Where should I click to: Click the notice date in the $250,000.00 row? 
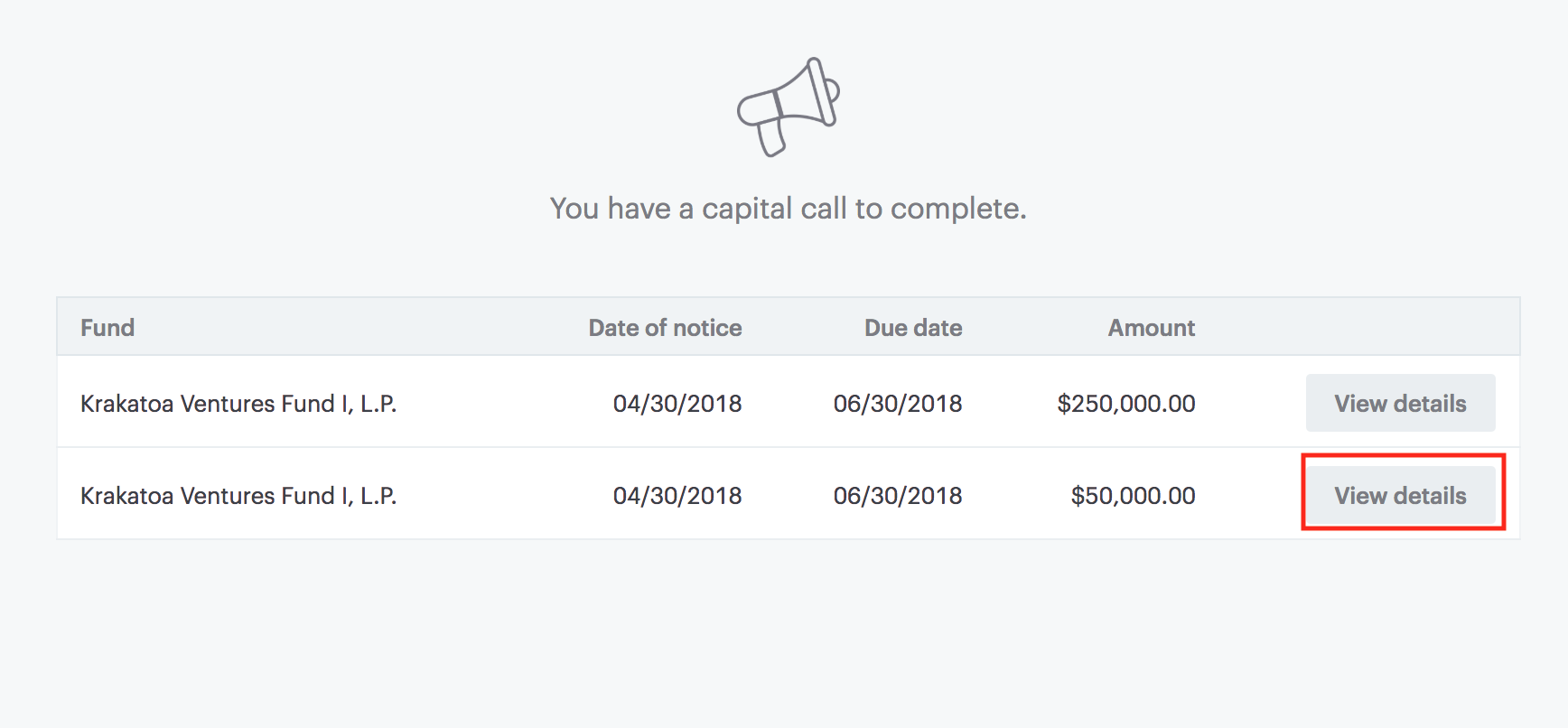coord(677,404)
